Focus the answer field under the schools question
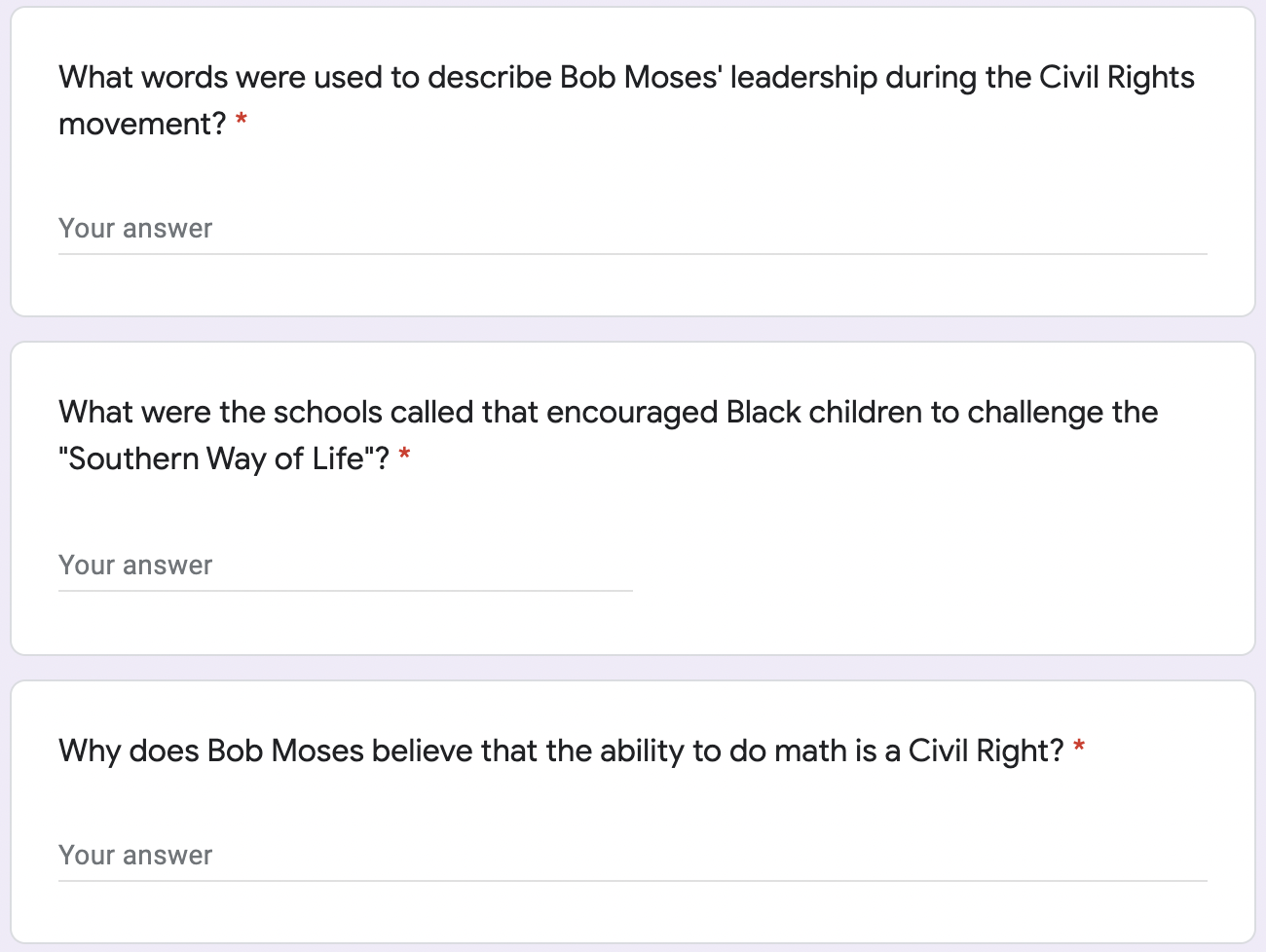 (x=345, y=567)
